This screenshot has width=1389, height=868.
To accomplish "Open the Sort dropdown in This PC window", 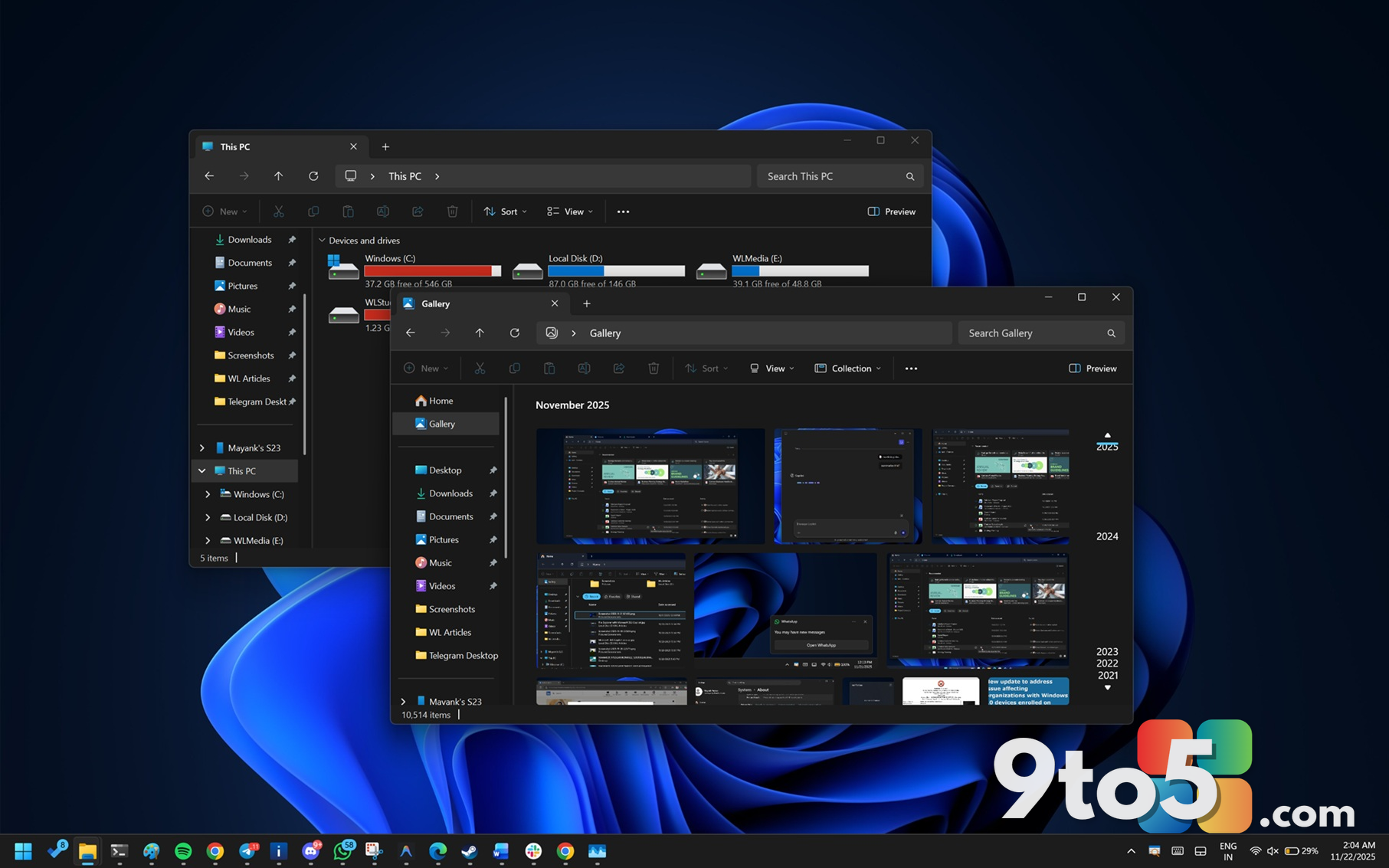I will (x=506, y=211).
